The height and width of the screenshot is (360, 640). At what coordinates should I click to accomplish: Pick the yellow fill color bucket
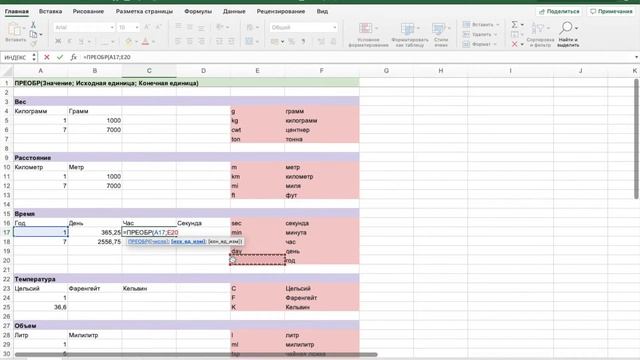(129, 42)
